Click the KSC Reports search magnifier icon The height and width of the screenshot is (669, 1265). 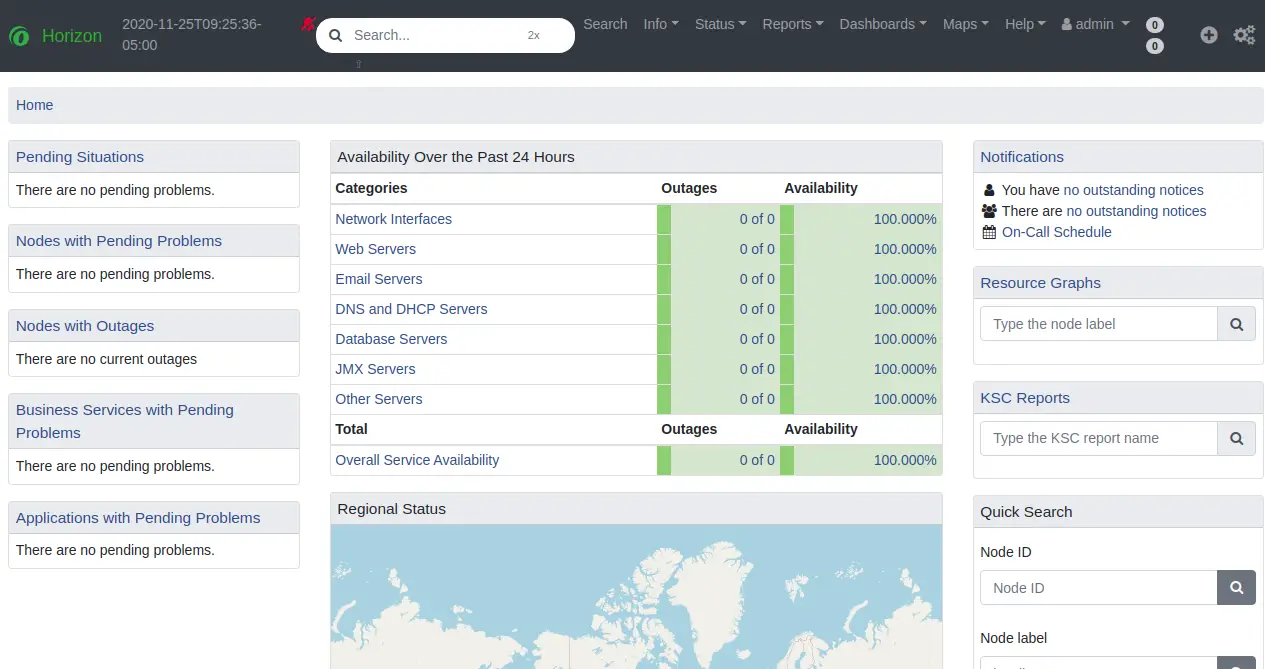(1236, 438)
